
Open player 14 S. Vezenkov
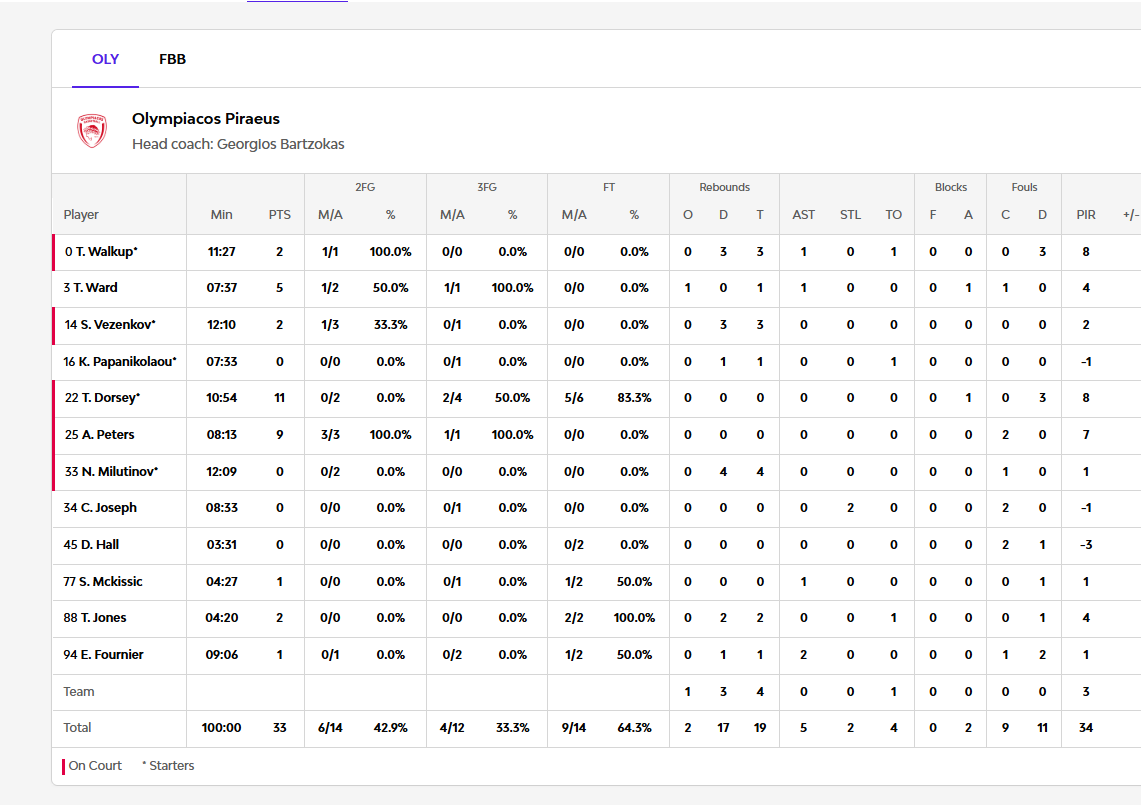click(110, 325)
